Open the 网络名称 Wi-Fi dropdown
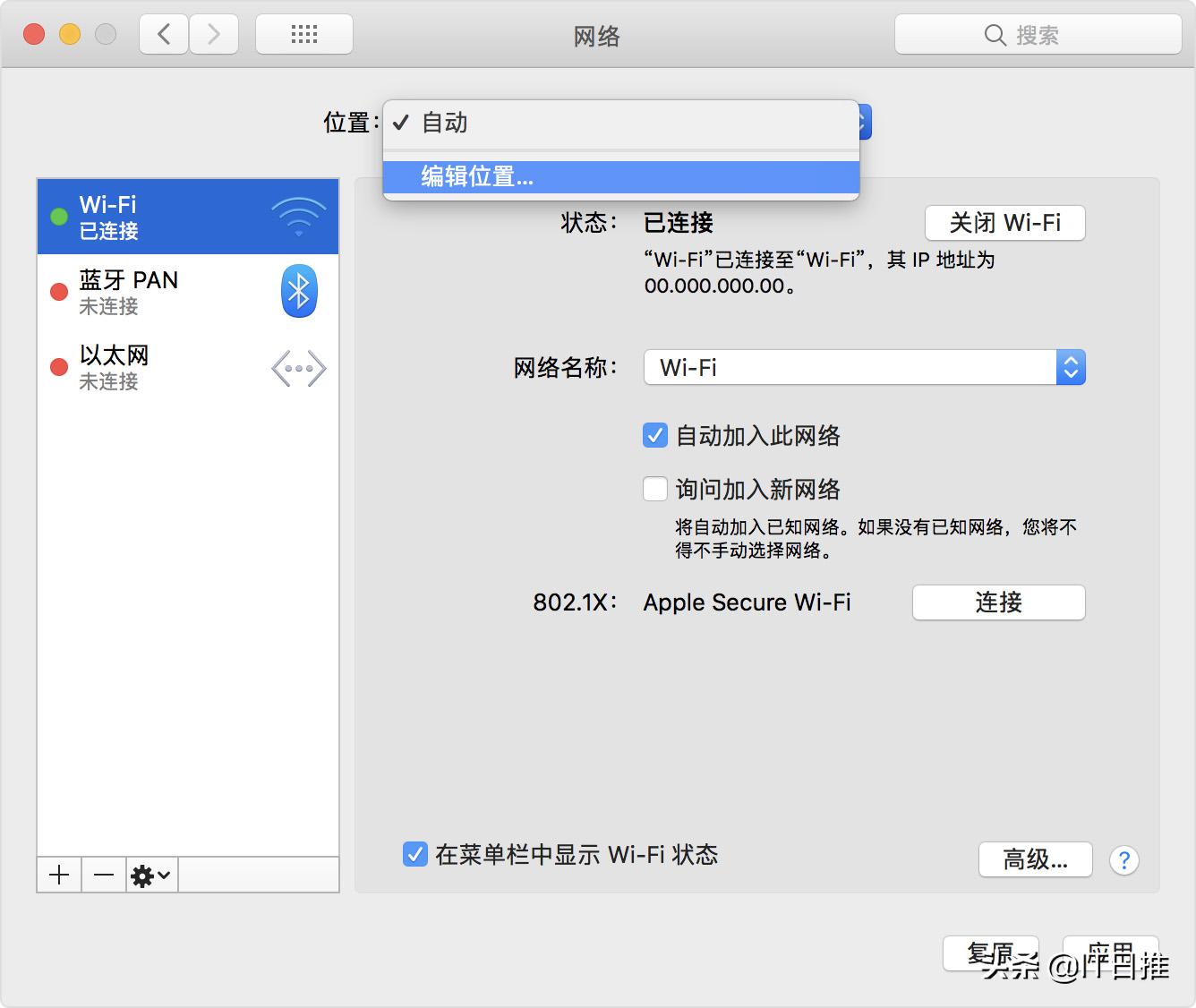1196x1008 pixels. 1071,367
